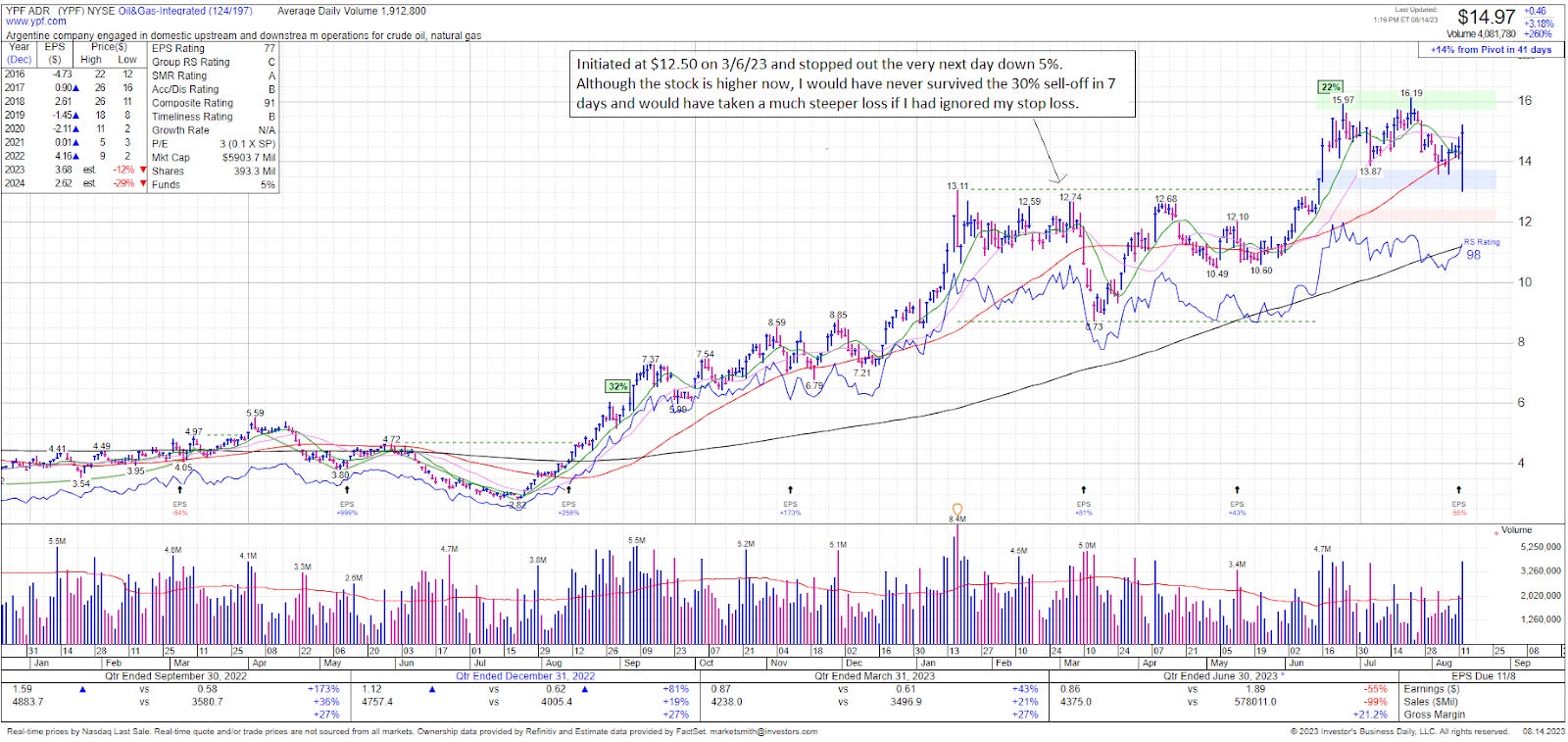Click the 13.11 price high label on the chart
The image size is (1568, 742).
[957, 186]
